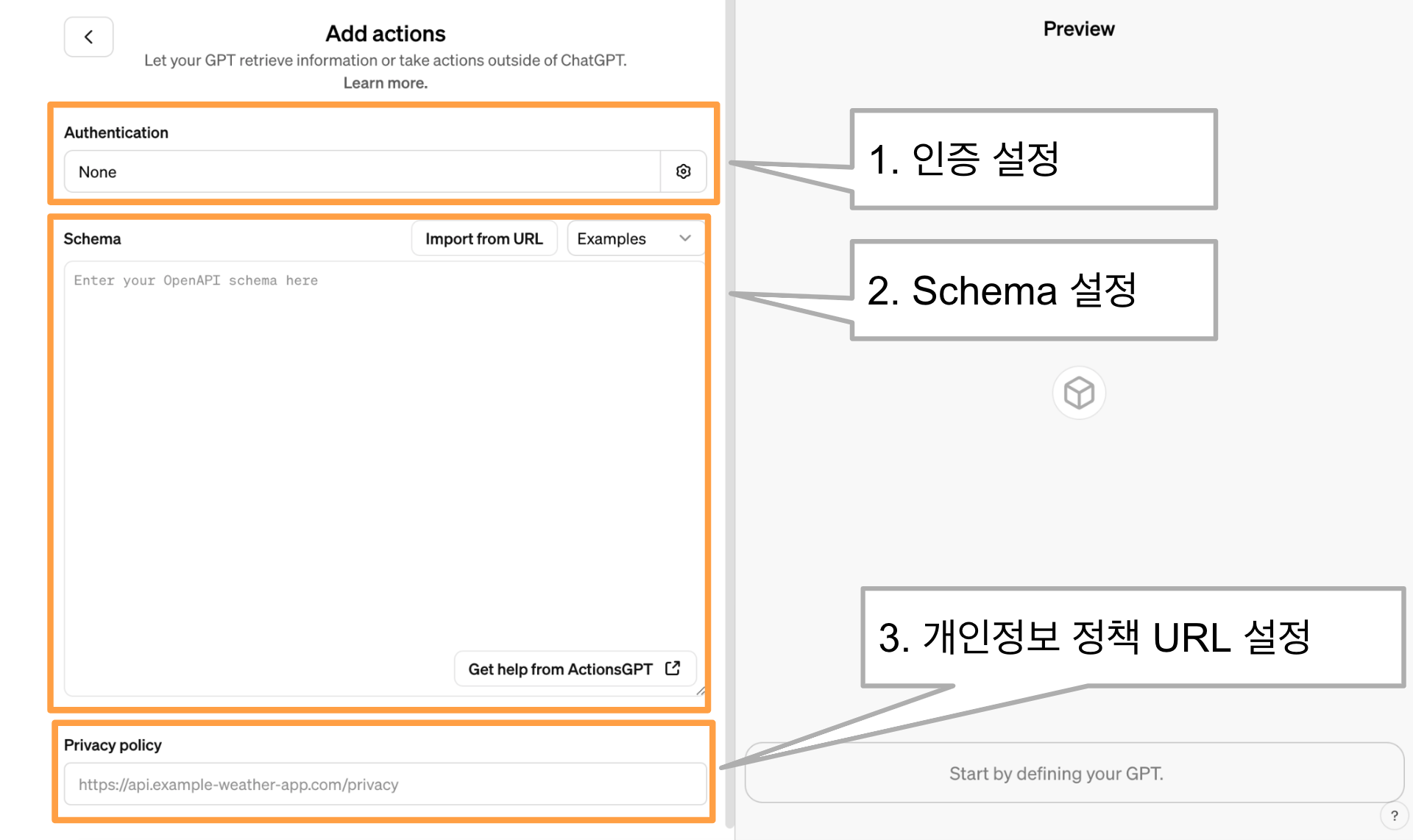Click the back arrow button
1413x840 pixels.
click(88, 37)
